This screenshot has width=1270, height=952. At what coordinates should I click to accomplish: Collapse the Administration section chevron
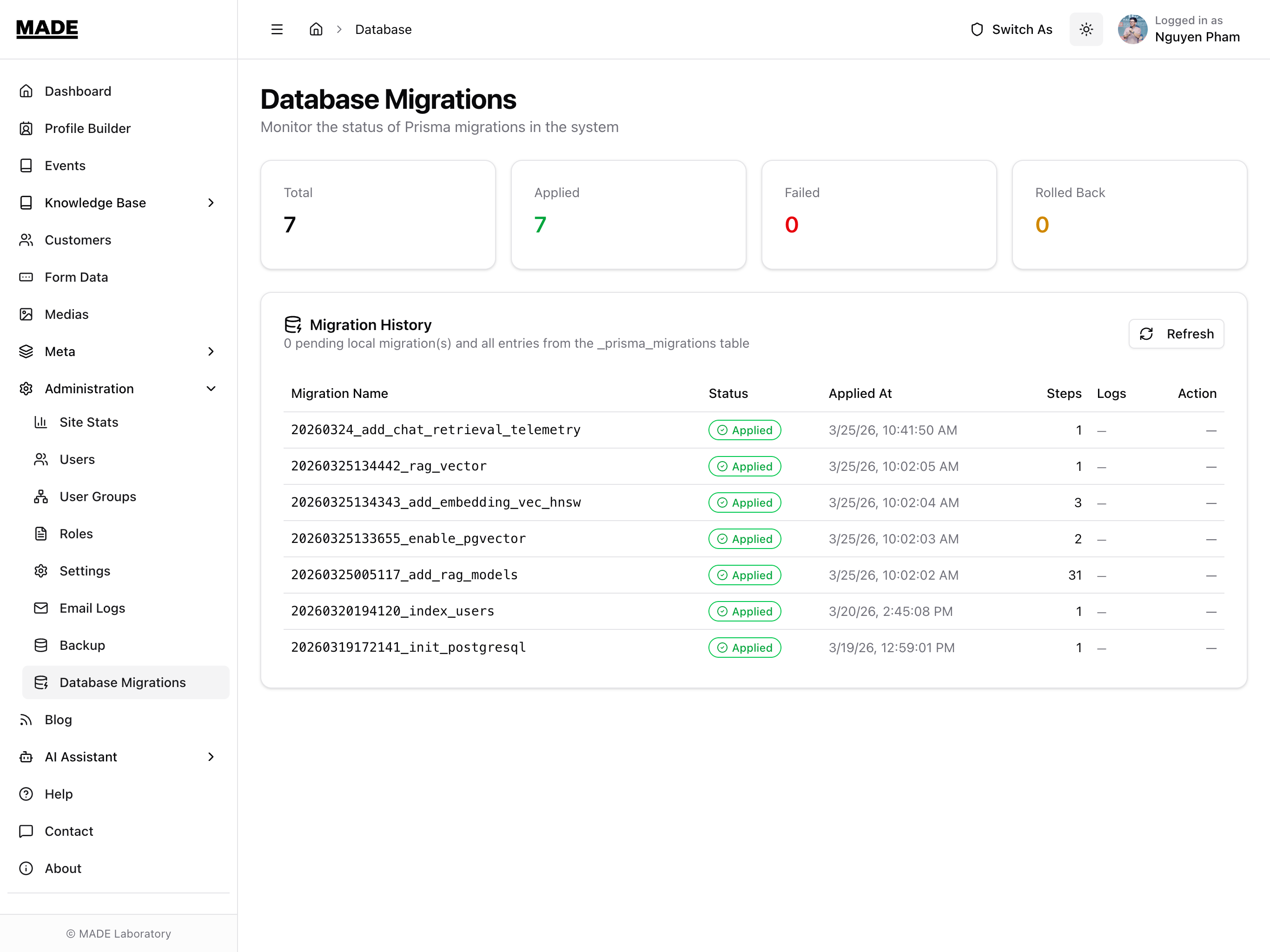(x=211, y=389)
